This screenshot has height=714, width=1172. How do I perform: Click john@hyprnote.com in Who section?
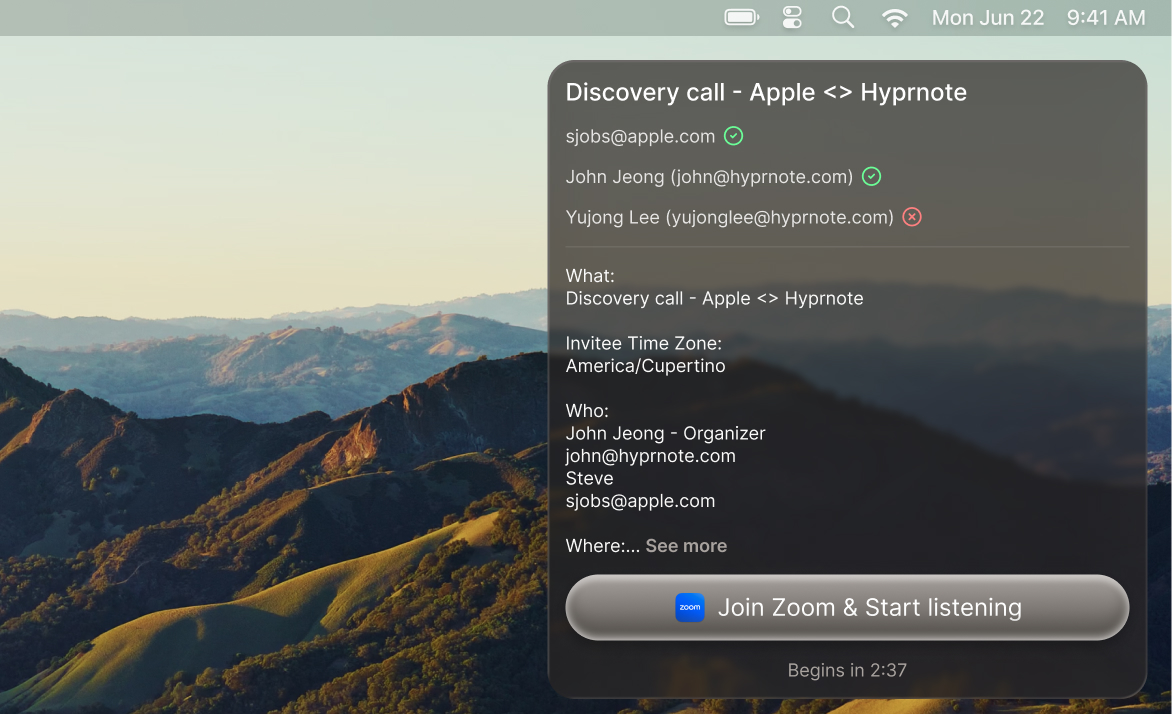point(650,455)
